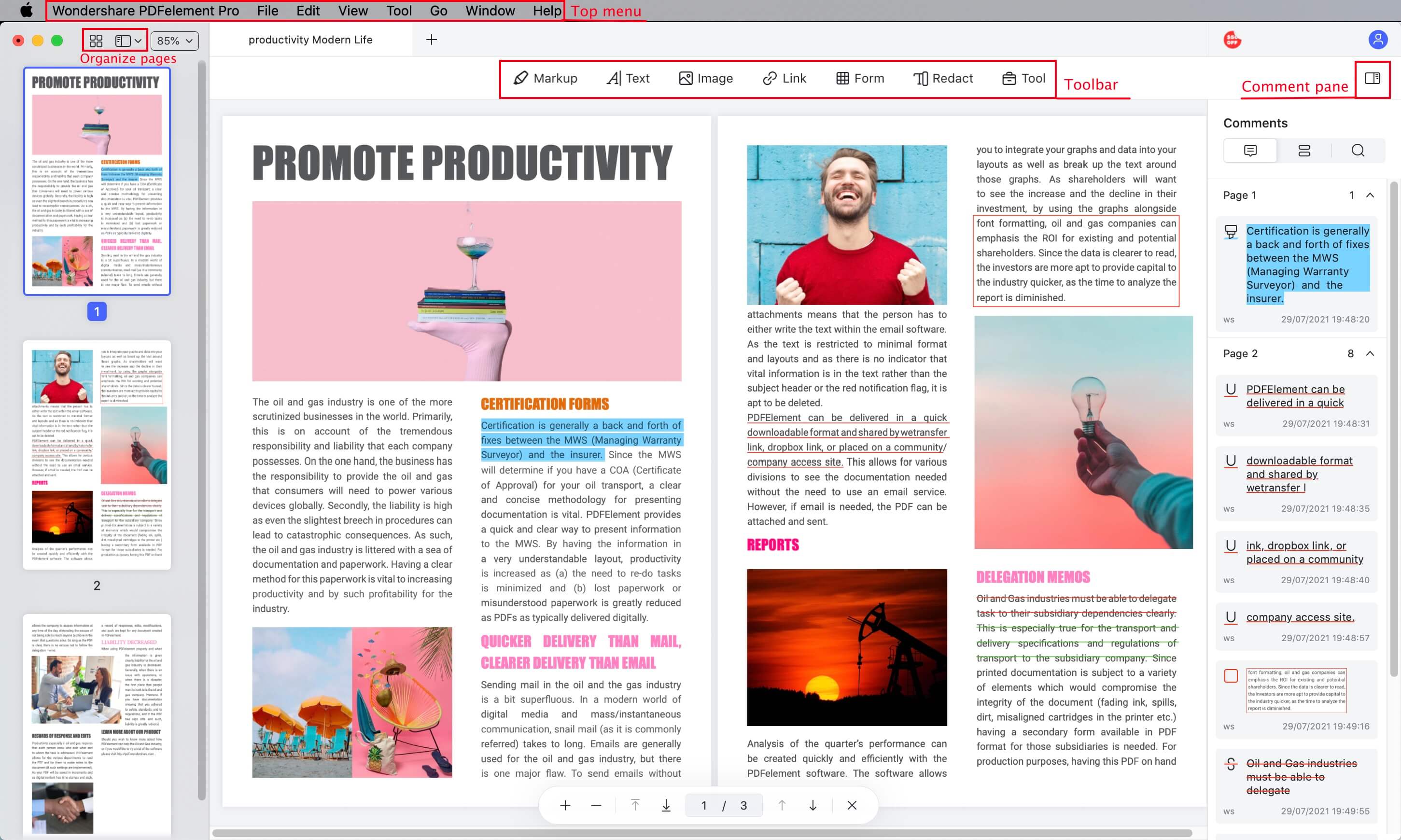Select the Text tool in toolbar

(x=628, y=78)
